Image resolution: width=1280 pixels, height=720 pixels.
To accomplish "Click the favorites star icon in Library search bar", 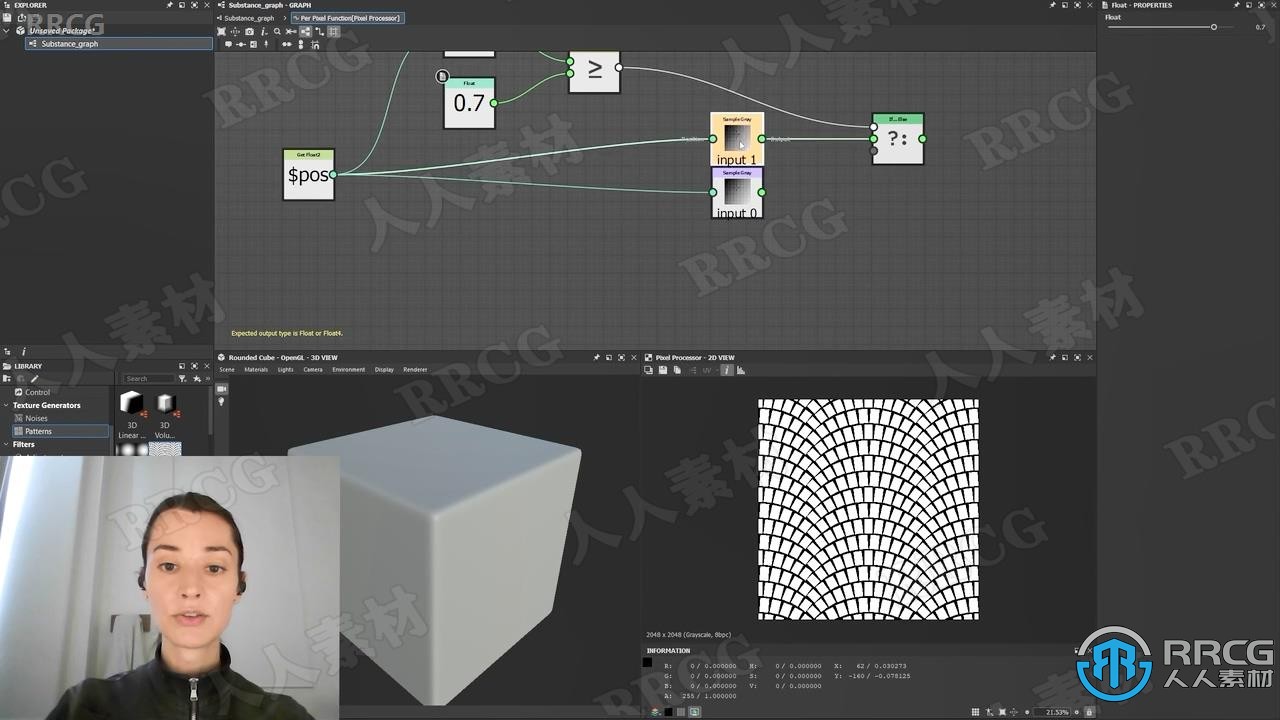I will point(196,379).
